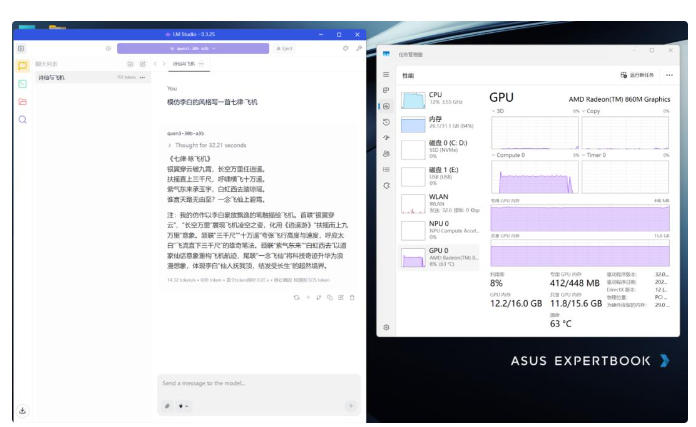
Task: Open My Models folder icon in LM Studio
Action: click(22, 102)
